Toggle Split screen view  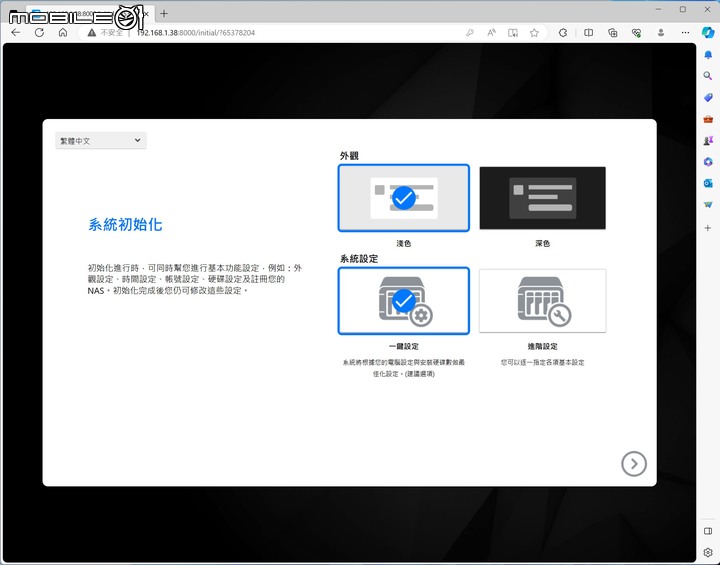pos(588,33)
